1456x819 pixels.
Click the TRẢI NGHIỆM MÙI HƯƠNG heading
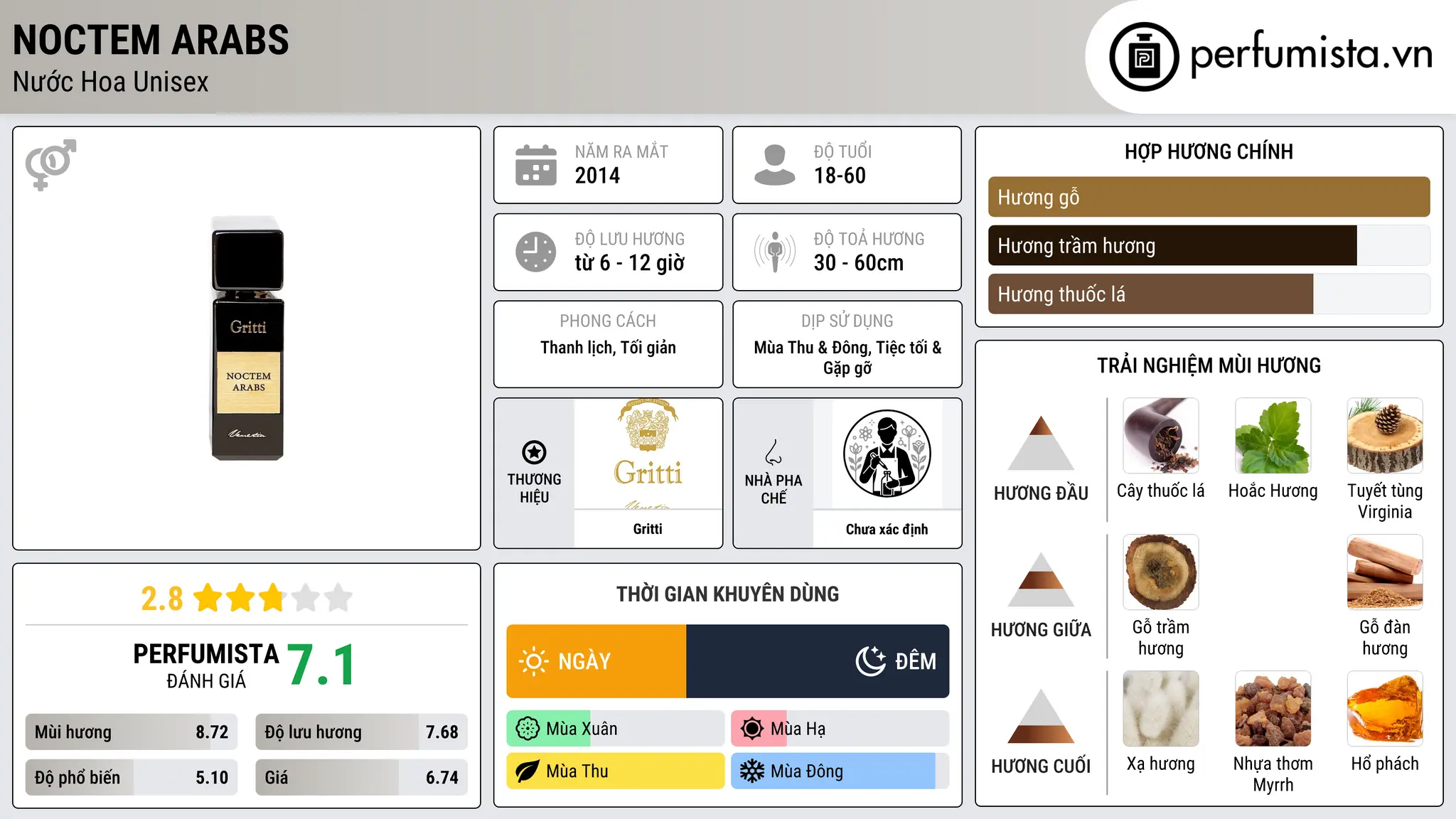1209,366
